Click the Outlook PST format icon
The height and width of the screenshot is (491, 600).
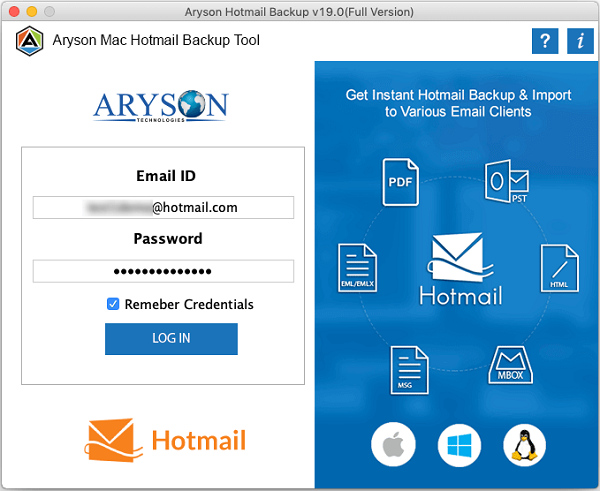click(x=507, y=181)
